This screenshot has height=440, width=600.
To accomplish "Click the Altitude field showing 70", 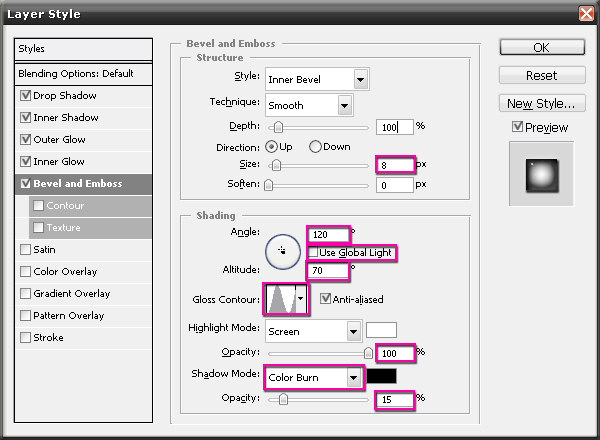I will [328, 271].
